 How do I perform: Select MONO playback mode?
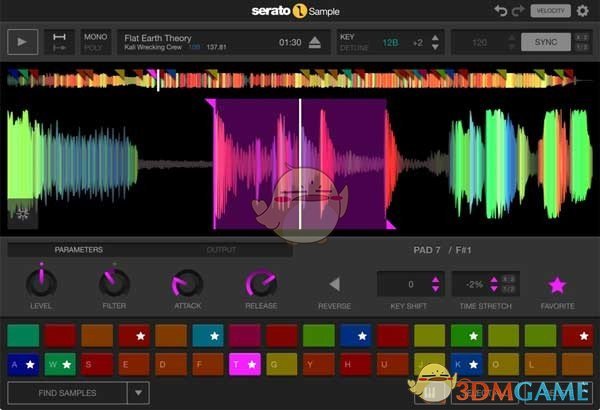(95, 37)
